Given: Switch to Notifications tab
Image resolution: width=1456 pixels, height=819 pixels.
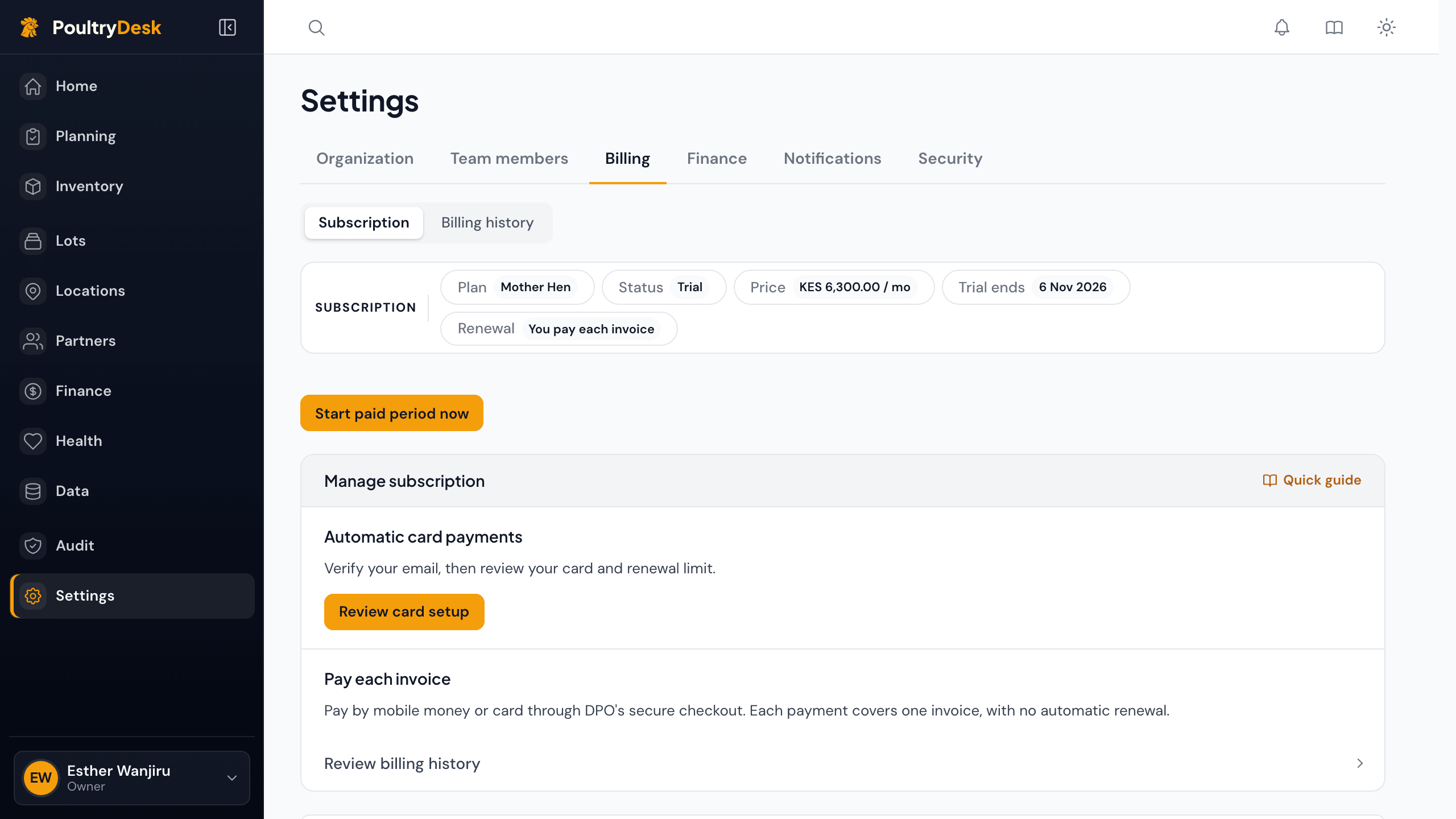Looking at the screenshot, I should tap(832, 159).
